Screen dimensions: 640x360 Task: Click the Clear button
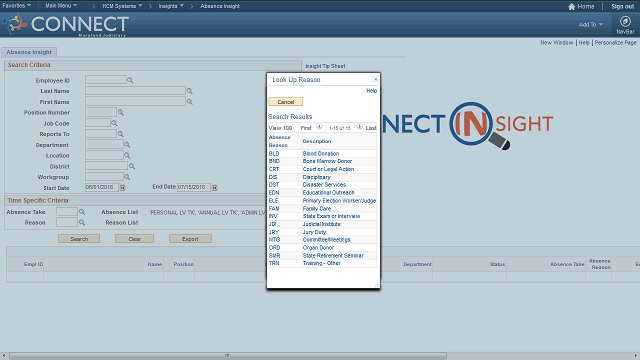134,239
